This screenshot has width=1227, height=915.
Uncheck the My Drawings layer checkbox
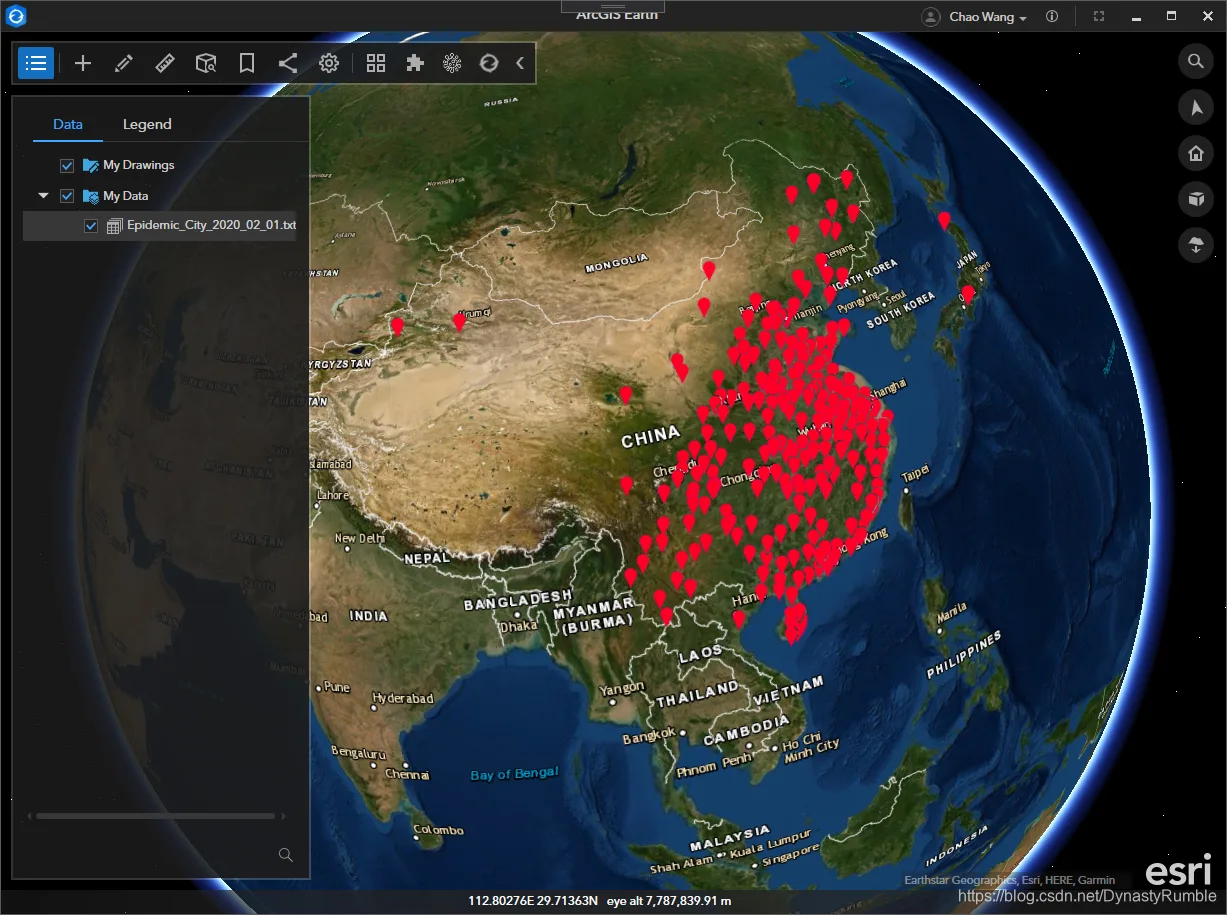[x=67, y=165]
